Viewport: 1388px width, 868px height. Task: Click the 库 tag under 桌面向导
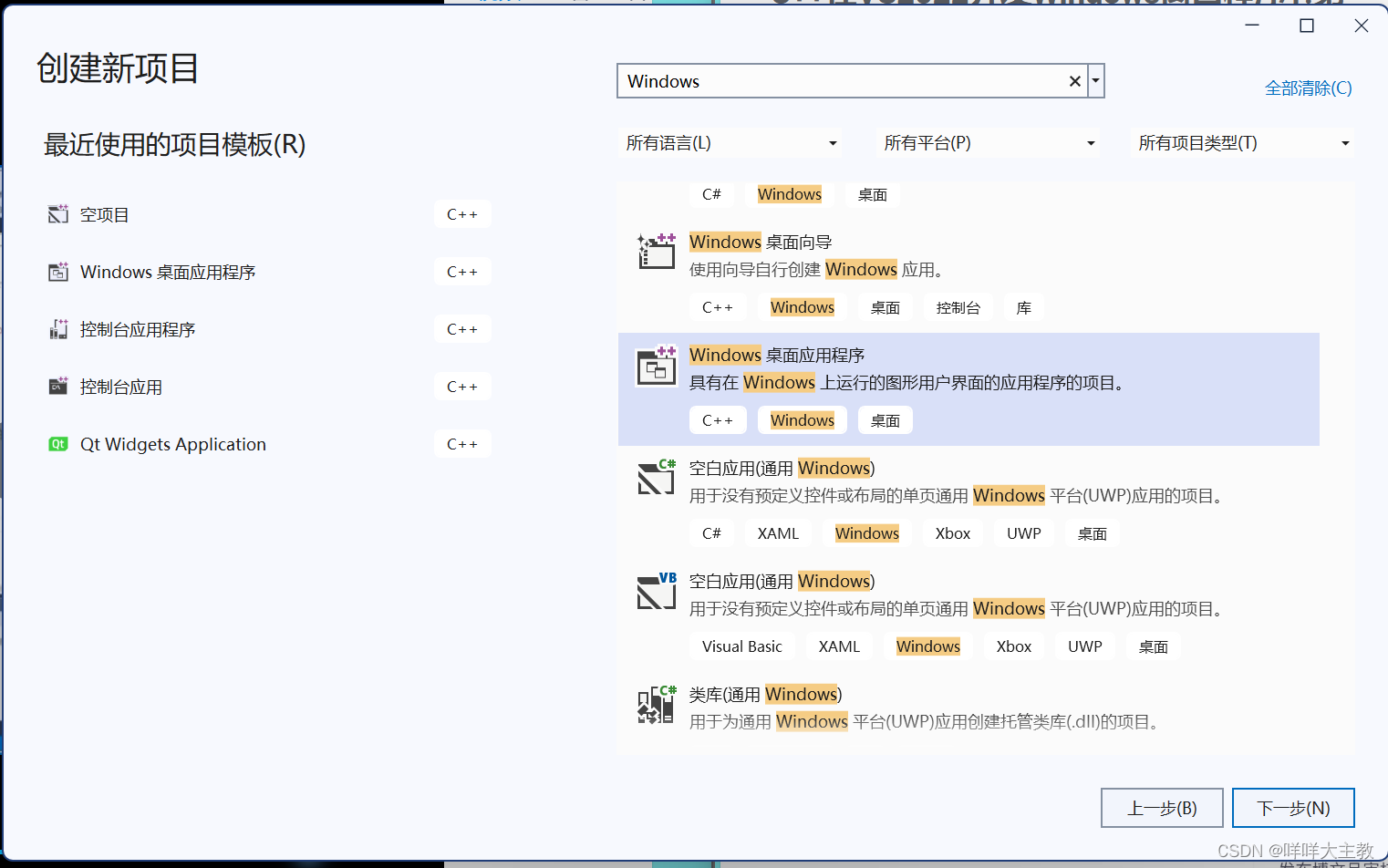pos(1024,307)
